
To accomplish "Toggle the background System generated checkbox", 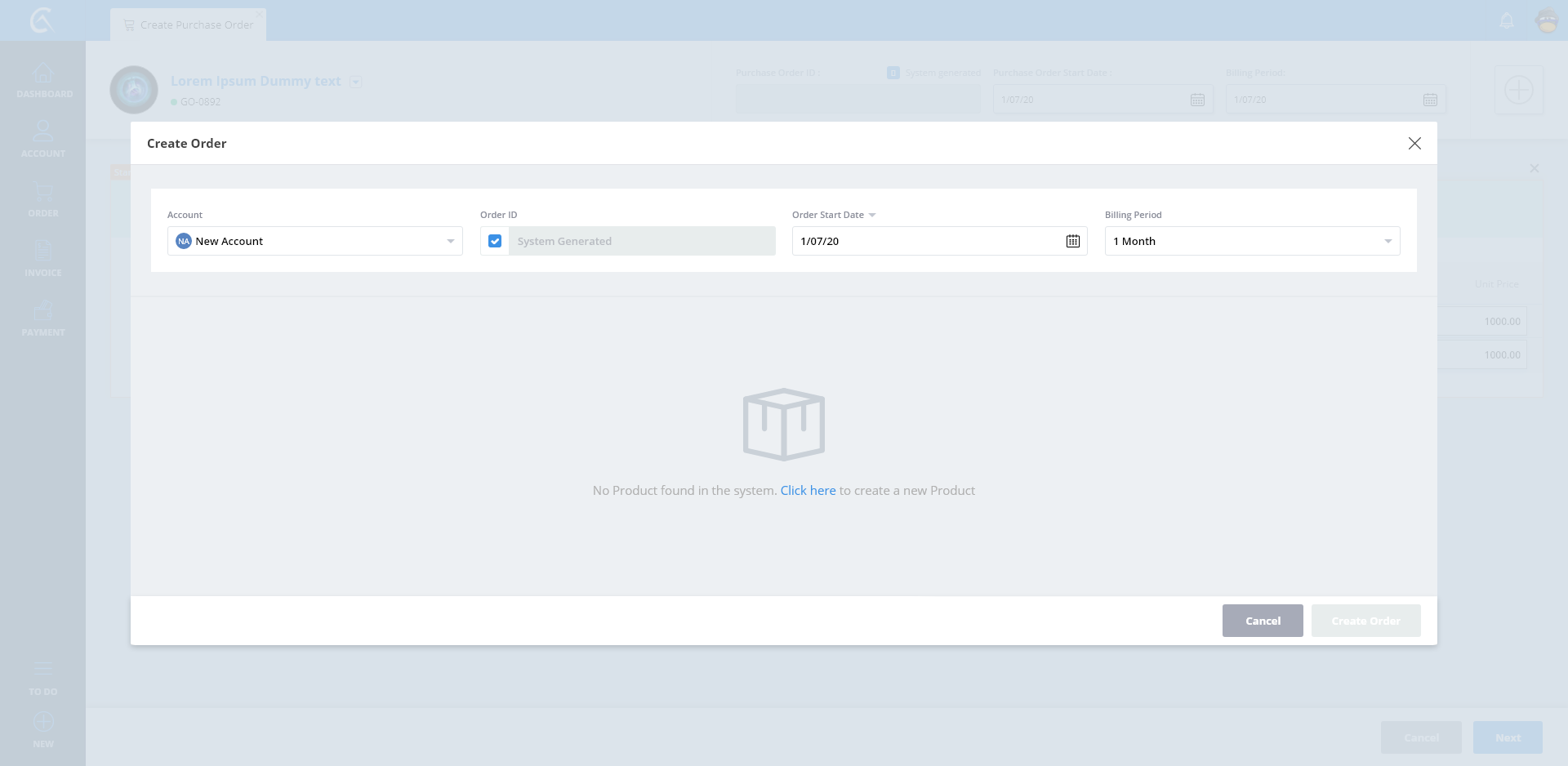I will [x=893, y=73].
